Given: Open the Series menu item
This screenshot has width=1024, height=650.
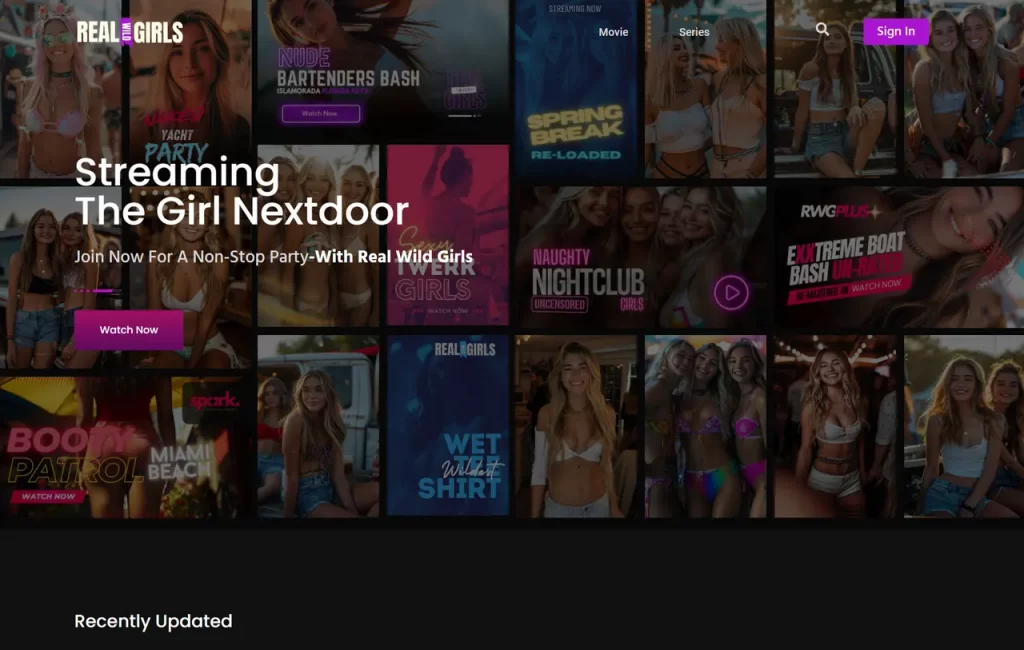Looking at the screenshot, I should coord(694,32).
